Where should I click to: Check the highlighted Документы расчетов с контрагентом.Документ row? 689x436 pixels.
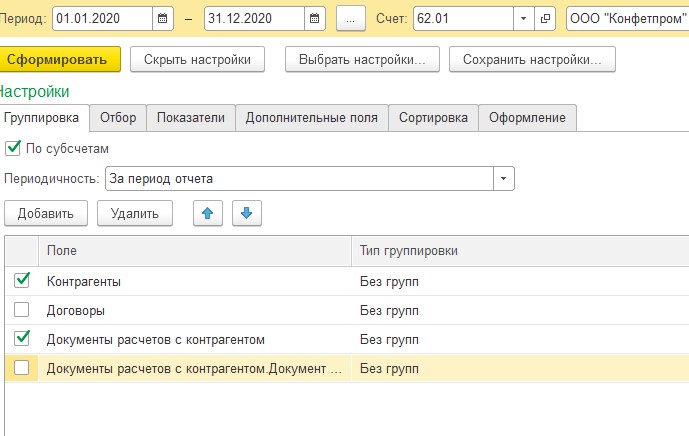tap(22, 368)
